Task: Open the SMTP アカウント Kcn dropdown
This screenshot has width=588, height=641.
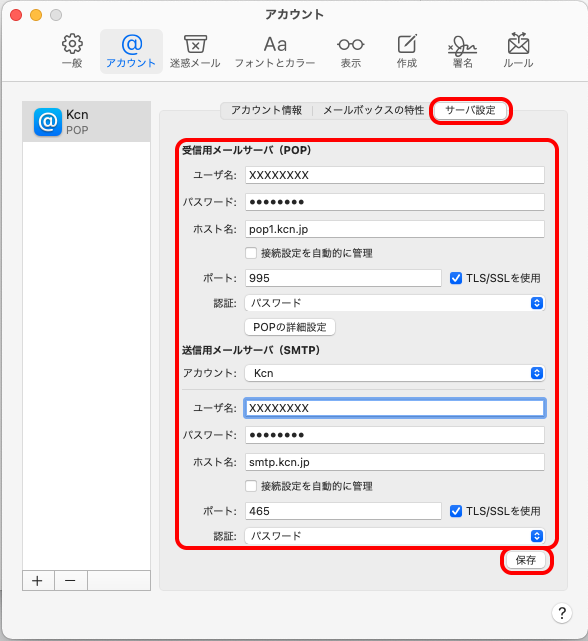Action: 395,373
